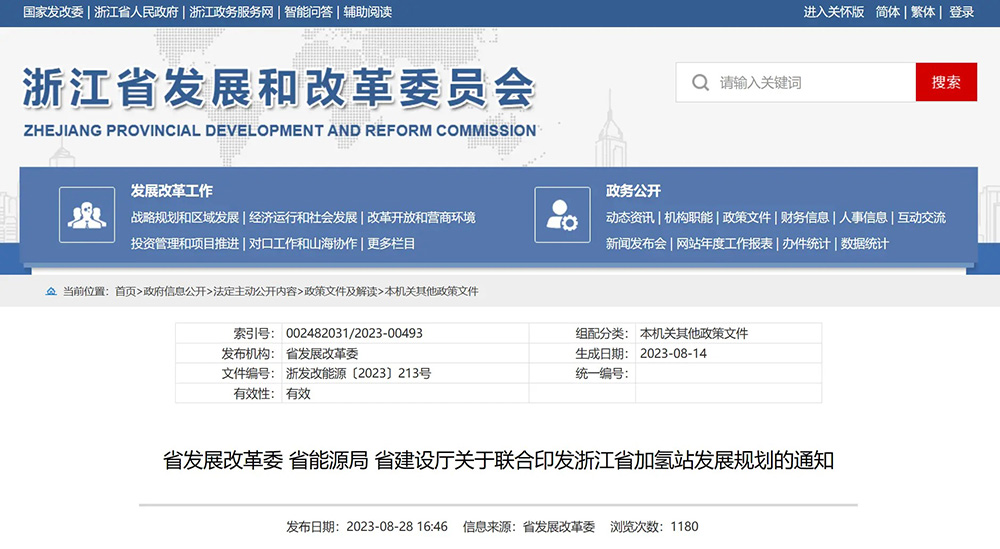Open 新闻发布会 menu item
Screen dimensions: 1000x549
(x=636, y=244)
